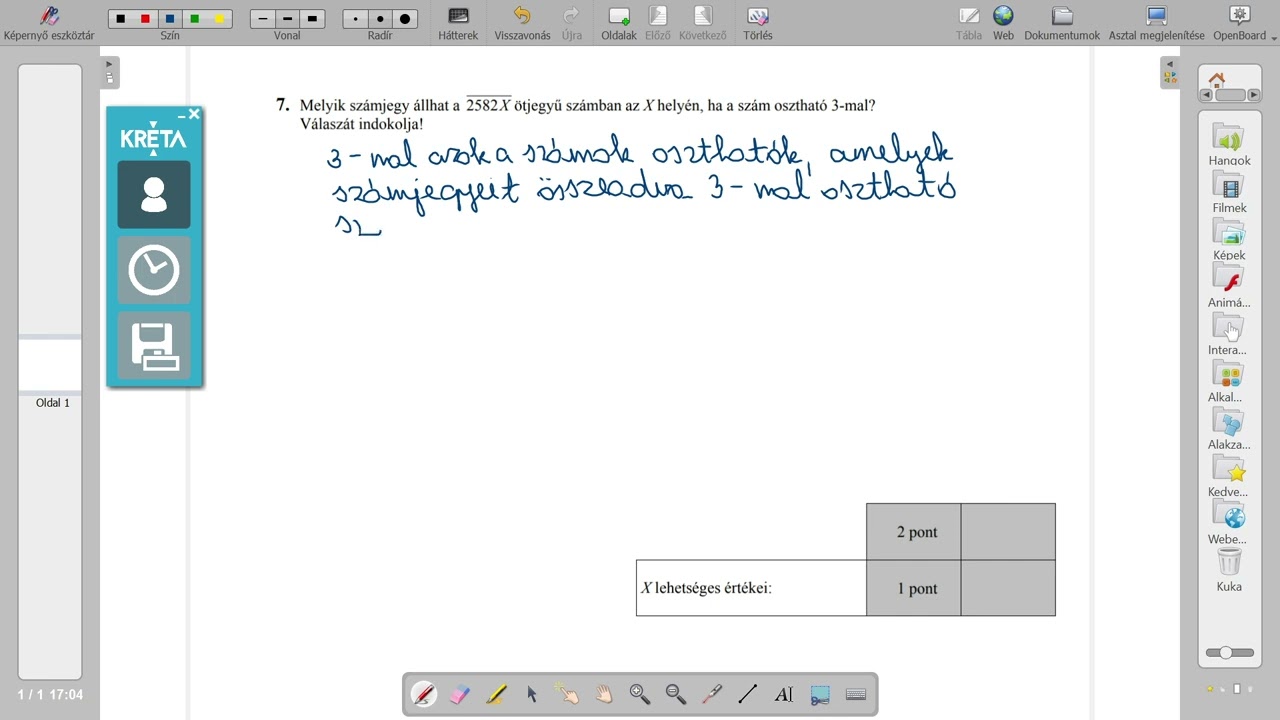
Task: Navigate library path forward arrow
Action: tap(1252, 95)
